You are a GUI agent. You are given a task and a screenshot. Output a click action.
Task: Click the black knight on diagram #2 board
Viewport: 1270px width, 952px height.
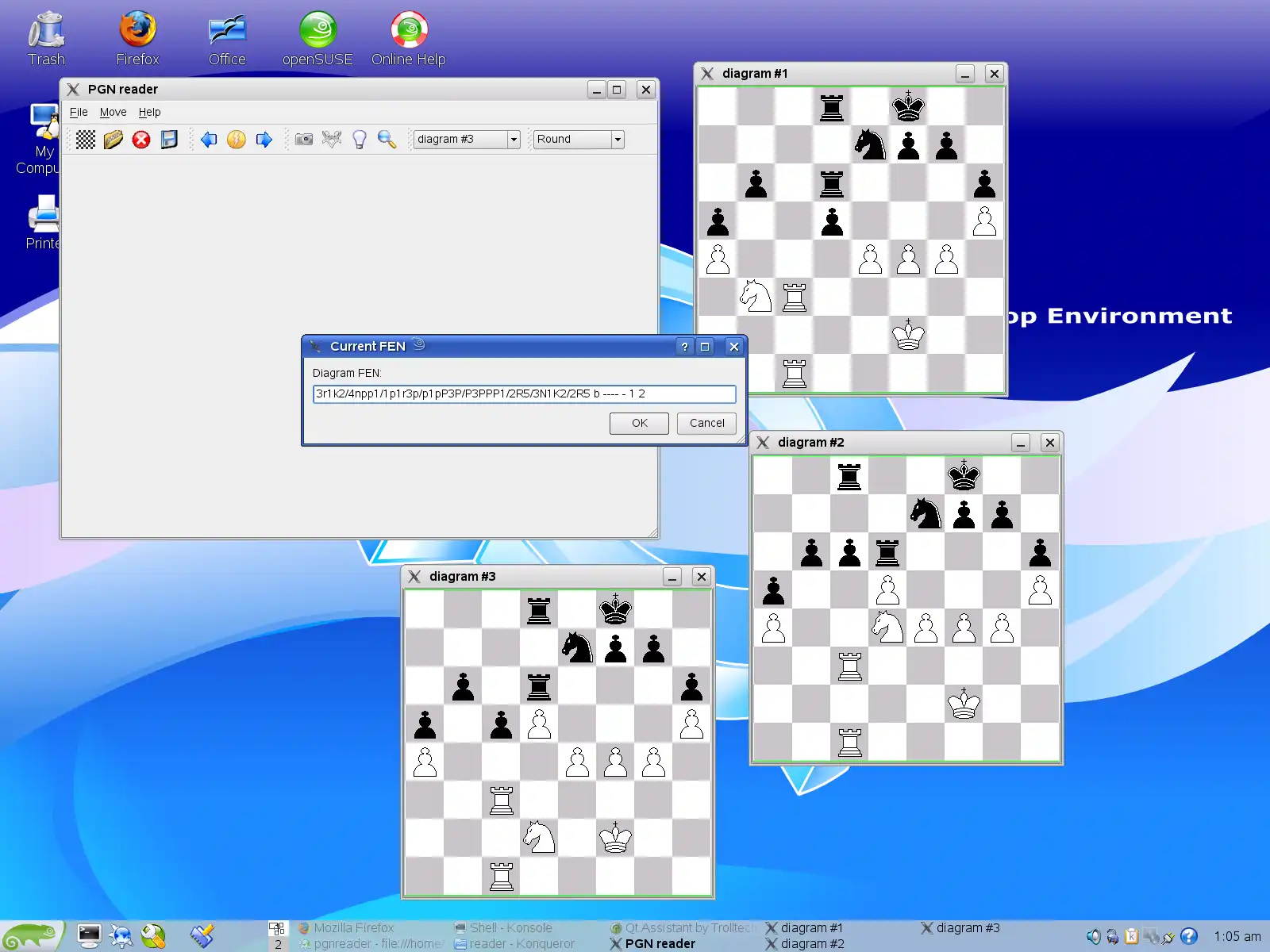[x=926, y=513]
